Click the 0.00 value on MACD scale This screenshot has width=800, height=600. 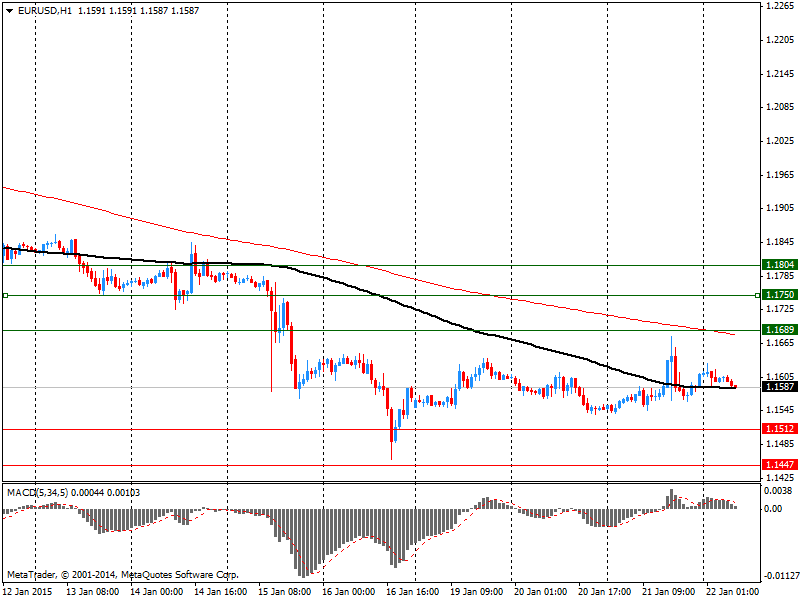[773, 509]
